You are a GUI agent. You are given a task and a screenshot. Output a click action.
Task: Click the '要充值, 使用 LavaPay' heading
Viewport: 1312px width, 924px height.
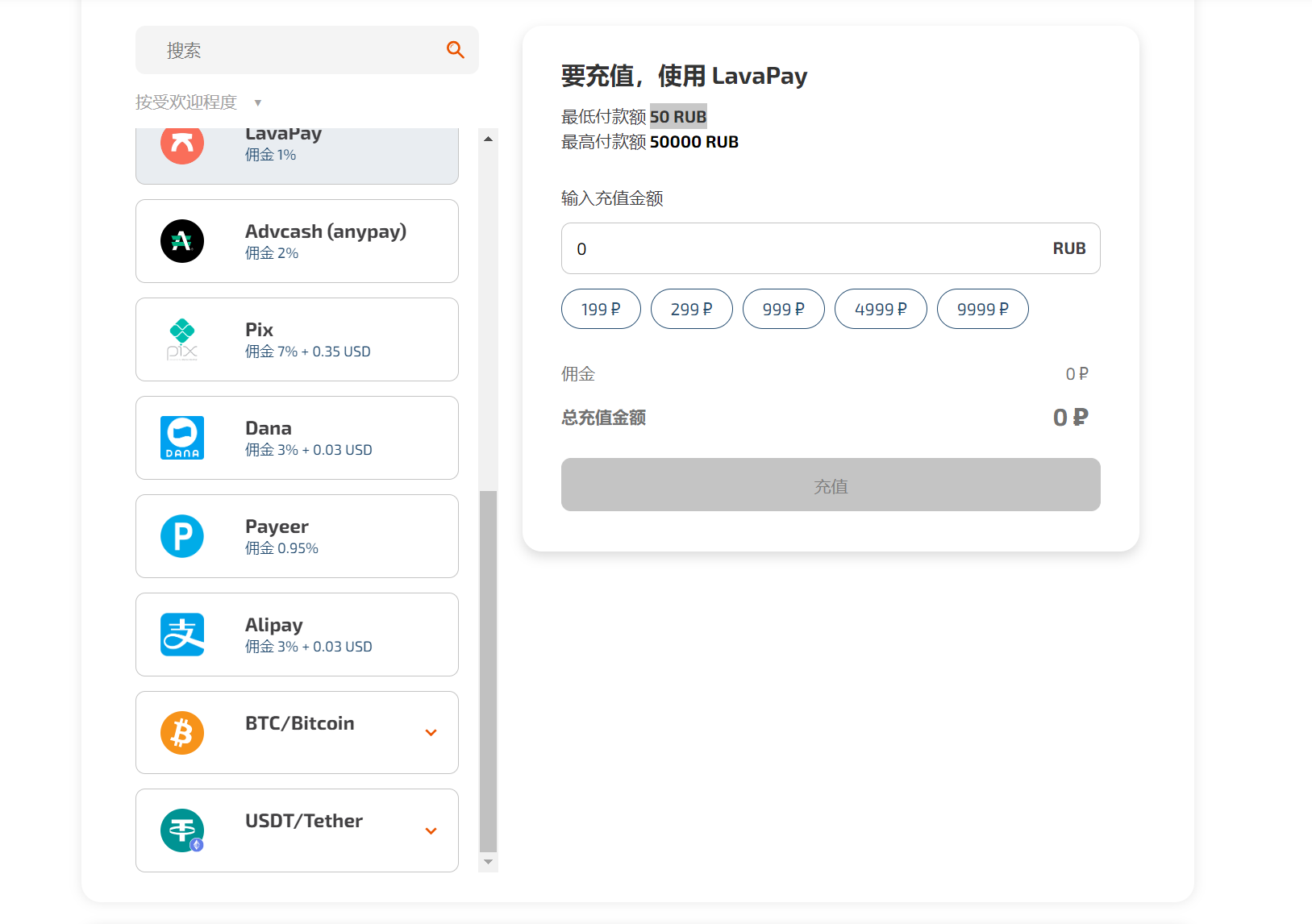684,76
